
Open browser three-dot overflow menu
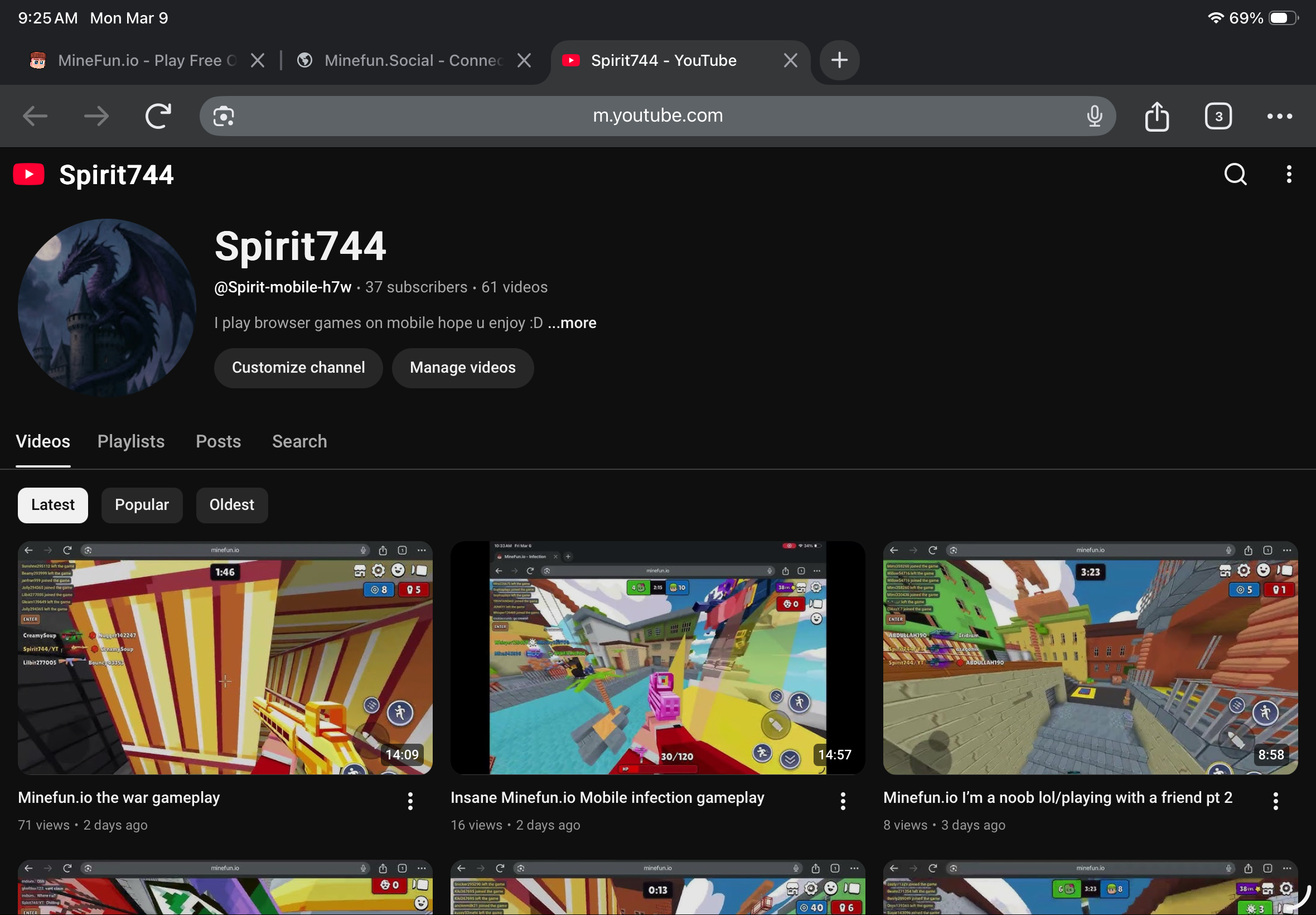point(1279,117)
